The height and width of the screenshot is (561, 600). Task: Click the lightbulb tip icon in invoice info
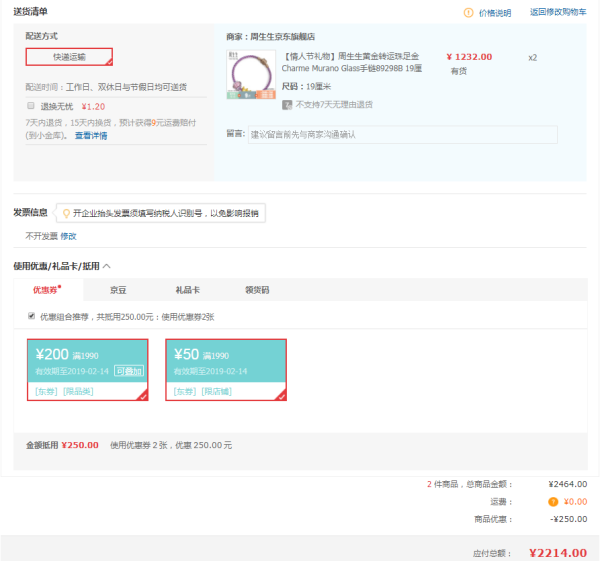click(x=66, y=213)
